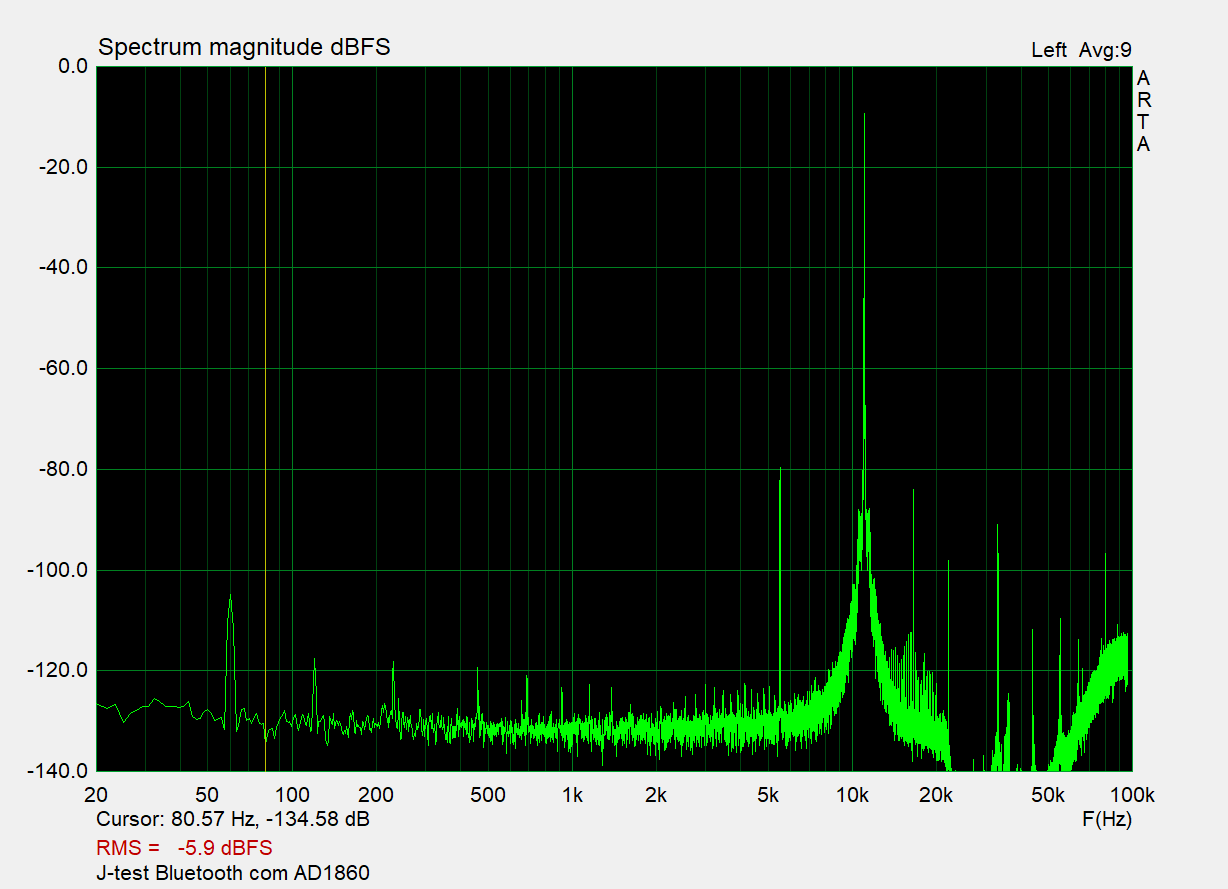This screenshot has width=1228, height=889.
Task: Click the '50k' frequency axis label
Action: click(x=1047, y=796)
